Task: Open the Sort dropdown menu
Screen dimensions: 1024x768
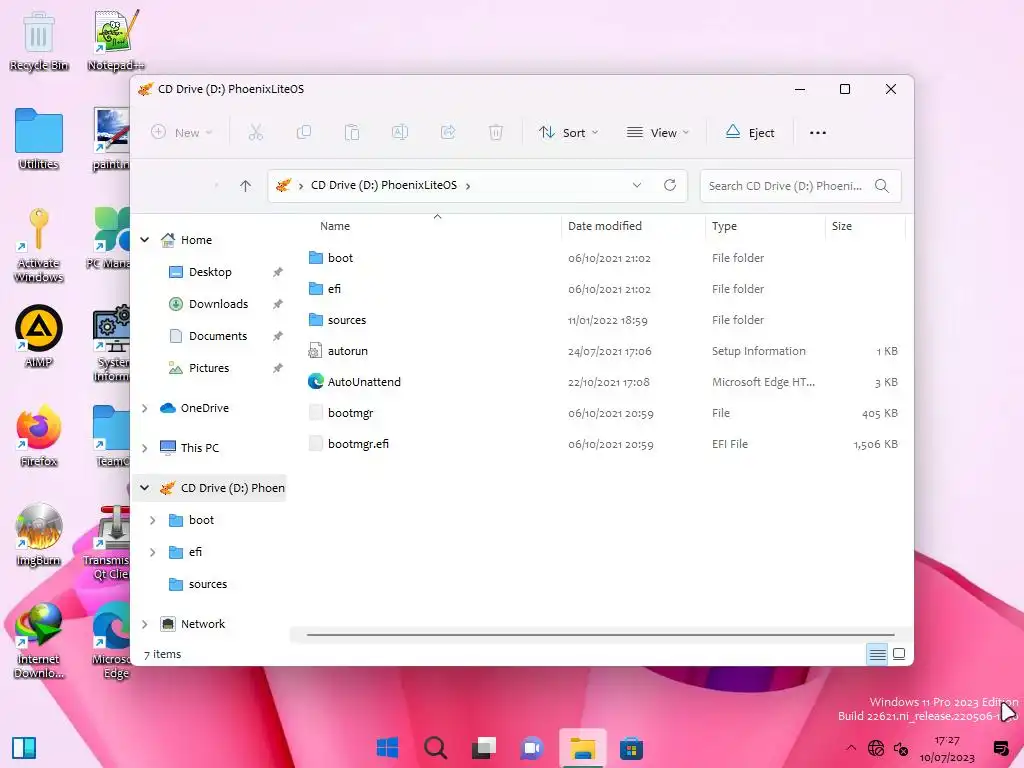Action: [x=568, y=133]
